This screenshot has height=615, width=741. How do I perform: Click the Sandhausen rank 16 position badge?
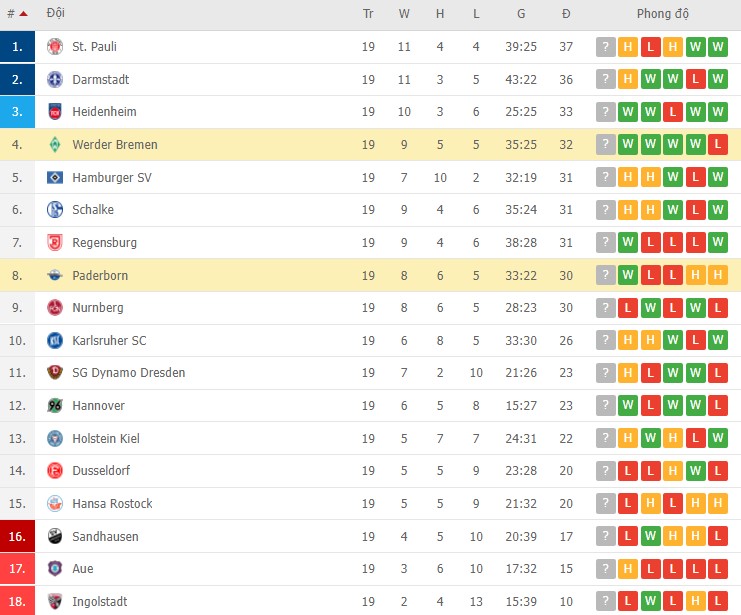tap(18, 537)
